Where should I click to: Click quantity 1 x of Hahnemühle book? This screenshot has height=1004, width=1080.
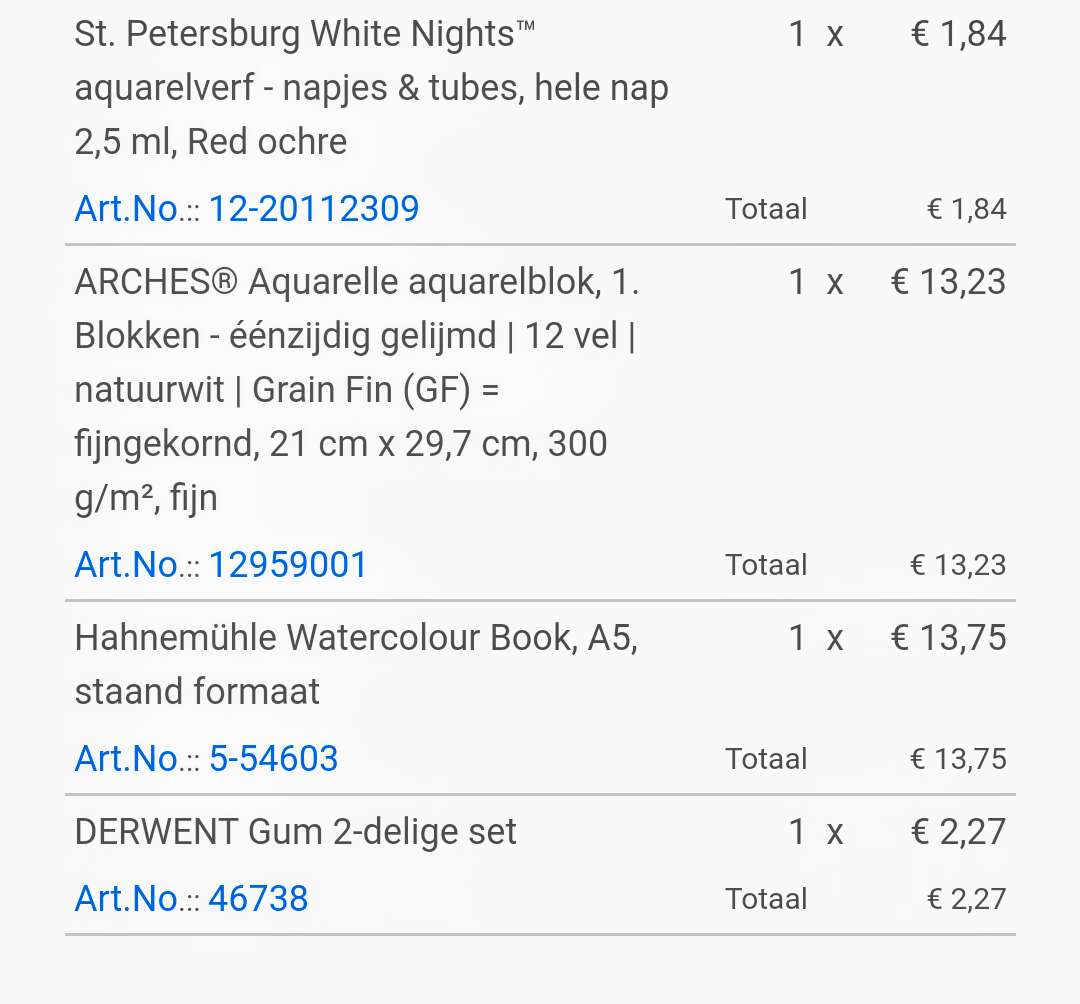coord(816,638)
